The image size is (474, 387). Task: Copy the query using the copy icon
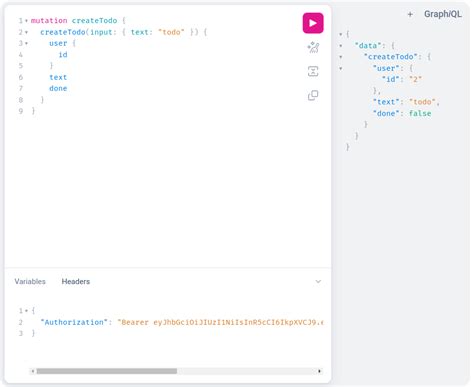click(x=313, y=95)
